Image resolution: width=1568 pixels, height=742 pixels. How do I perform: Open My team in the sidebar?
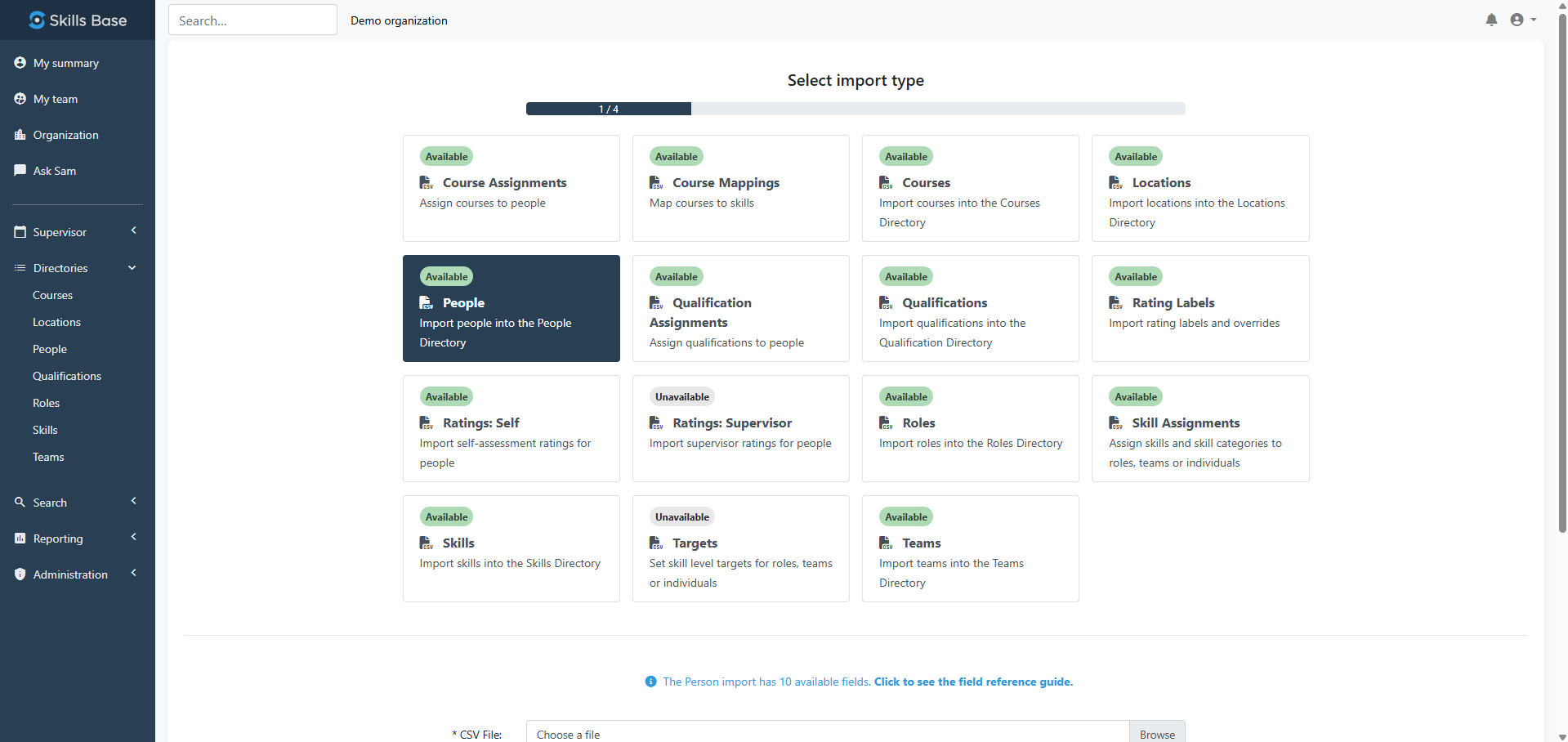(56, 99)
